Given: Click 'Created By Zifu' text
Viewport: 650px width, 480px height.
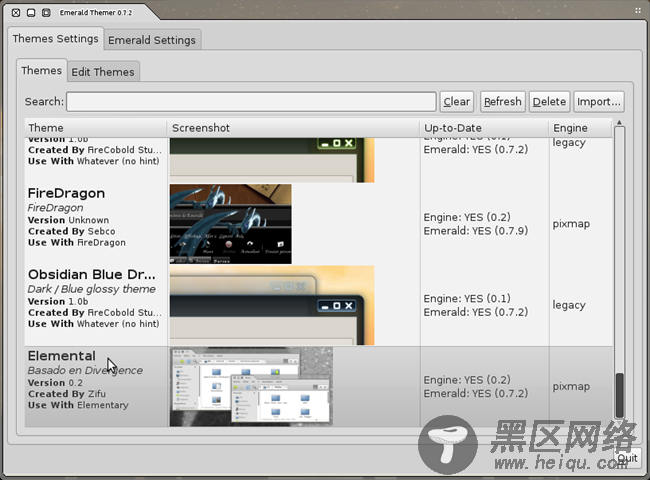Looking at the screenshot, I should (67, 394).
